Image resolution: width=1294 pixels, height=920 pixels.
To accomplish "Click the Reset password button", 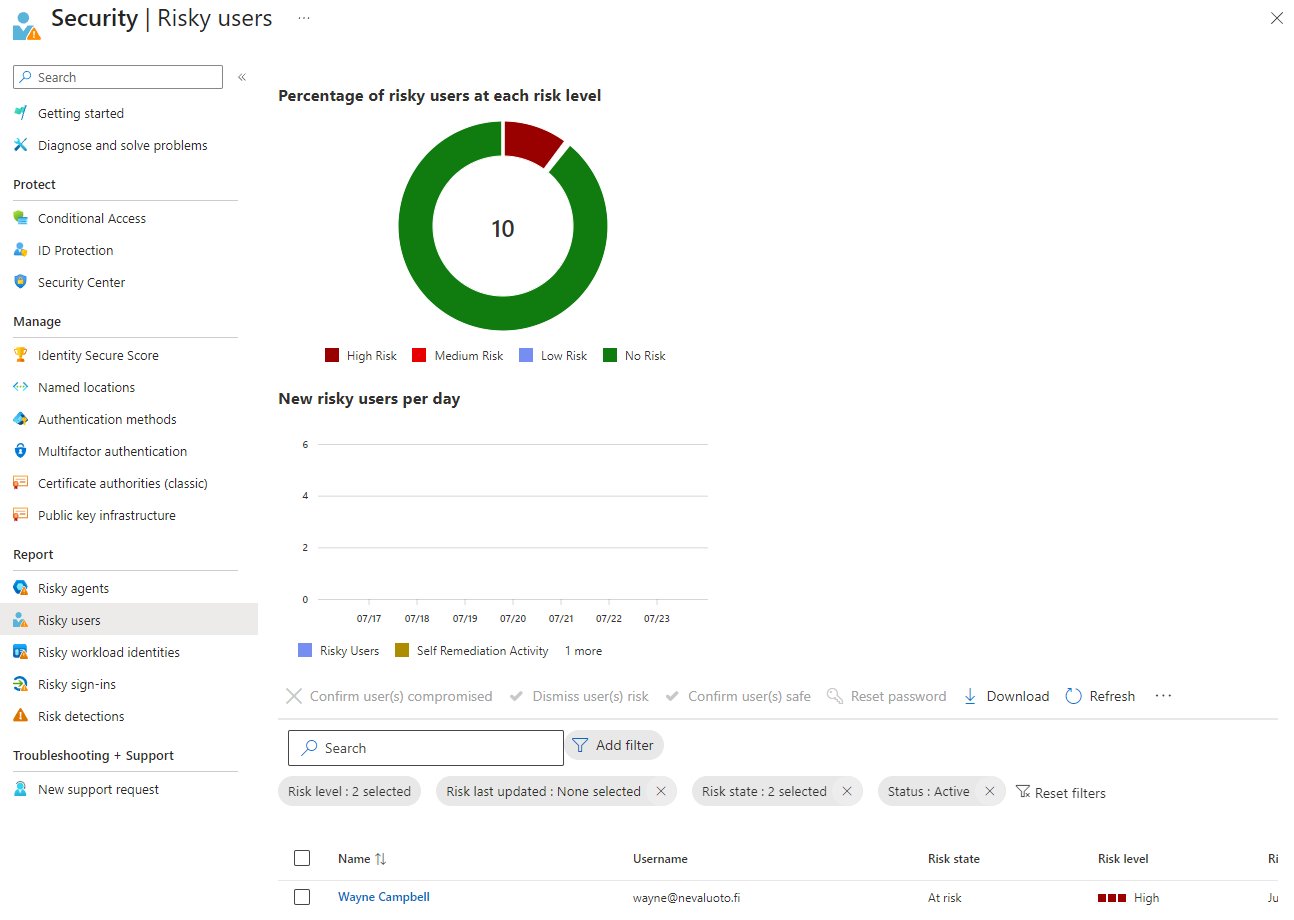I will click(887, 696).
